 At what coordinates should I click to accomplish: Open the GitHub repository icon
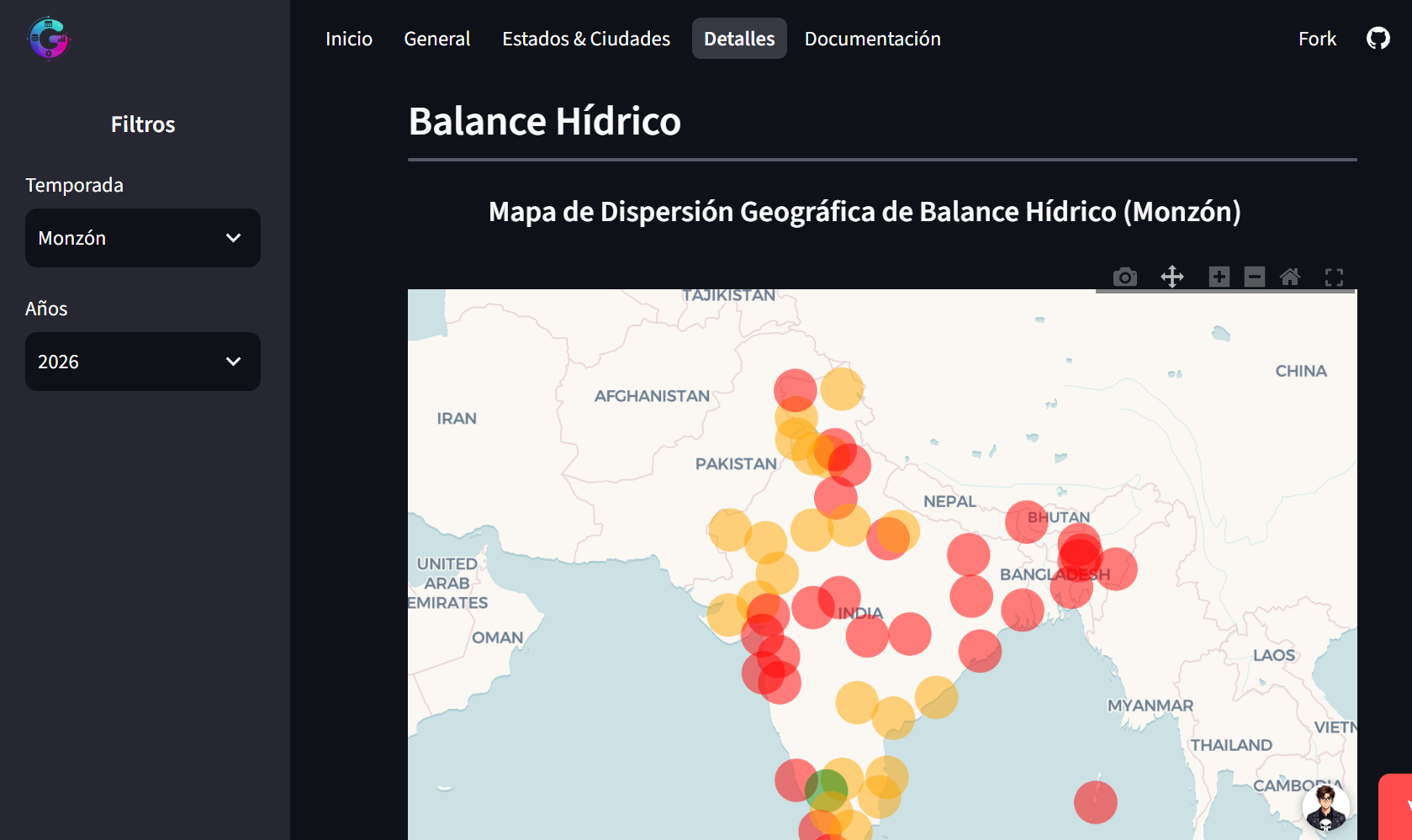1378,39
